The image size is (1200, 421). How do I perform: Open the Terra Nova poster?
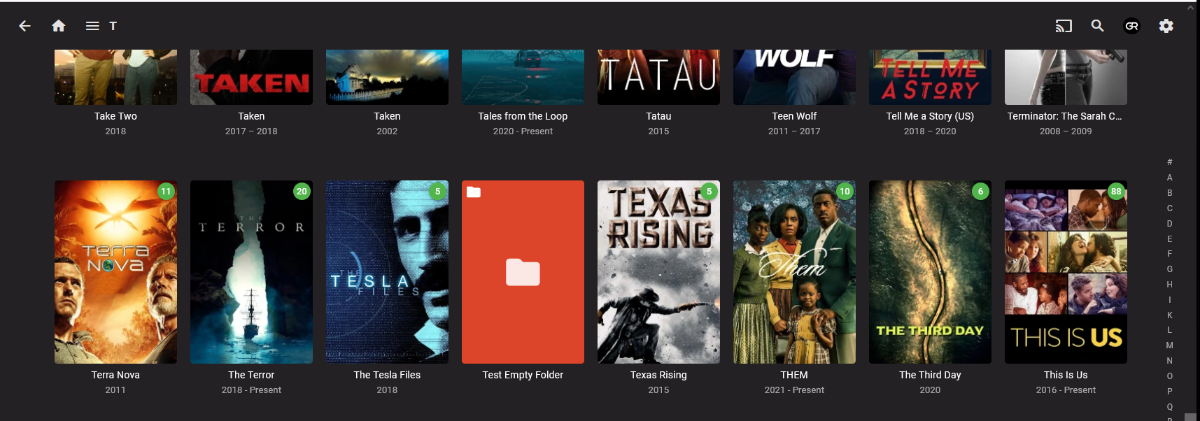pyautogui.click(x=116, y=272)
